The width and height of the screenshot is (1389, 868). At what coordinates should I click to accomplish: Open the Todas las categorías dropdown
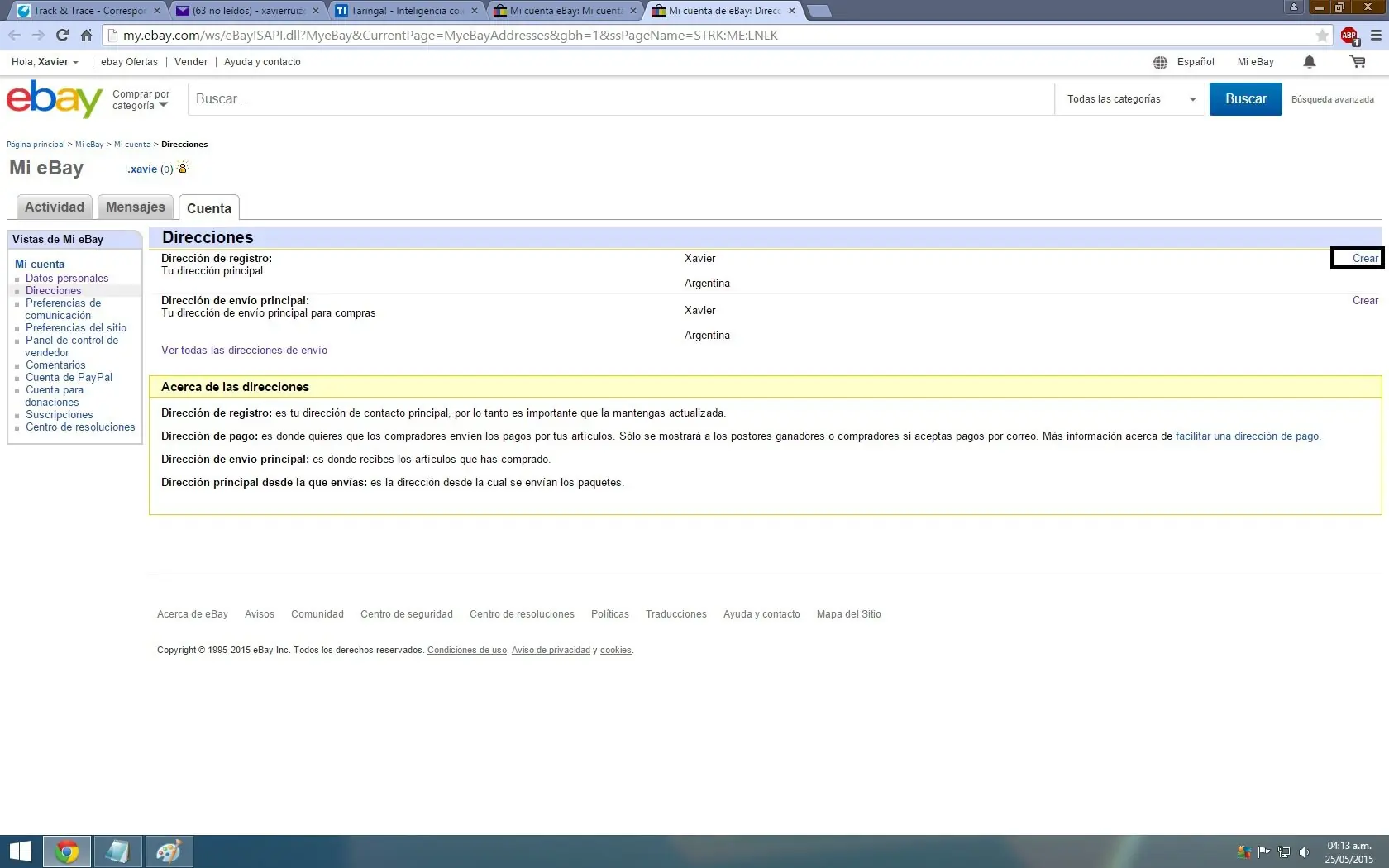point(1129,99)
